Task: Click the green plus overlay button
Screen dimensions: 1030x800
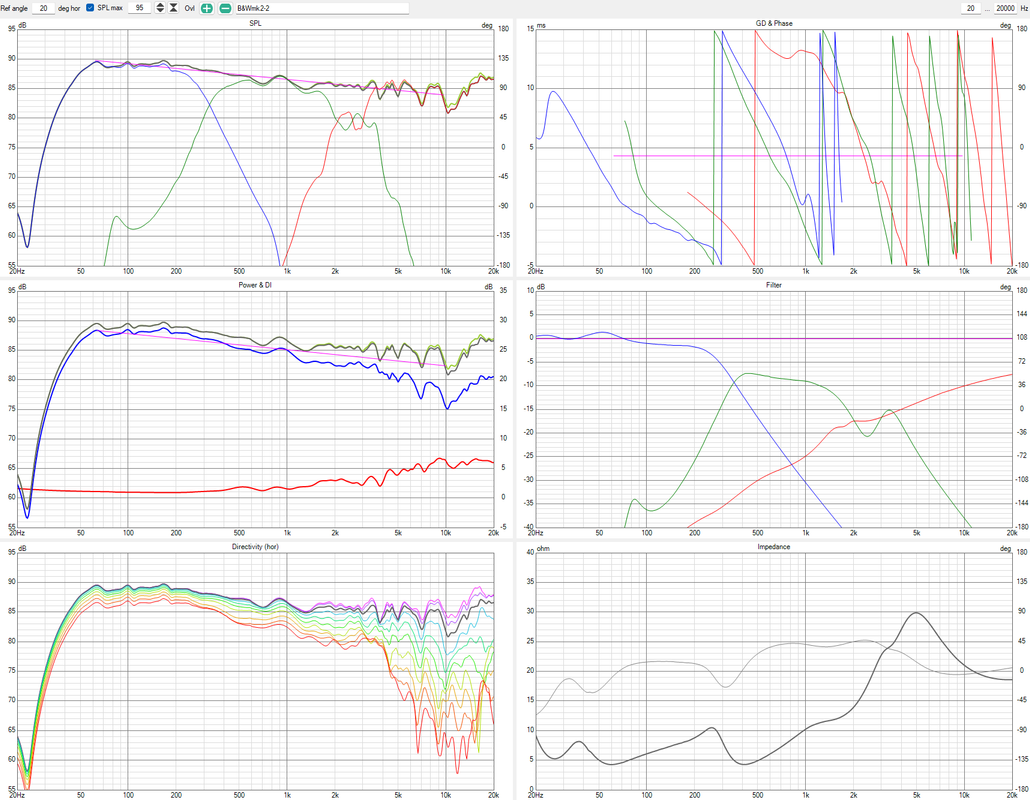Action: click(206, 9)
